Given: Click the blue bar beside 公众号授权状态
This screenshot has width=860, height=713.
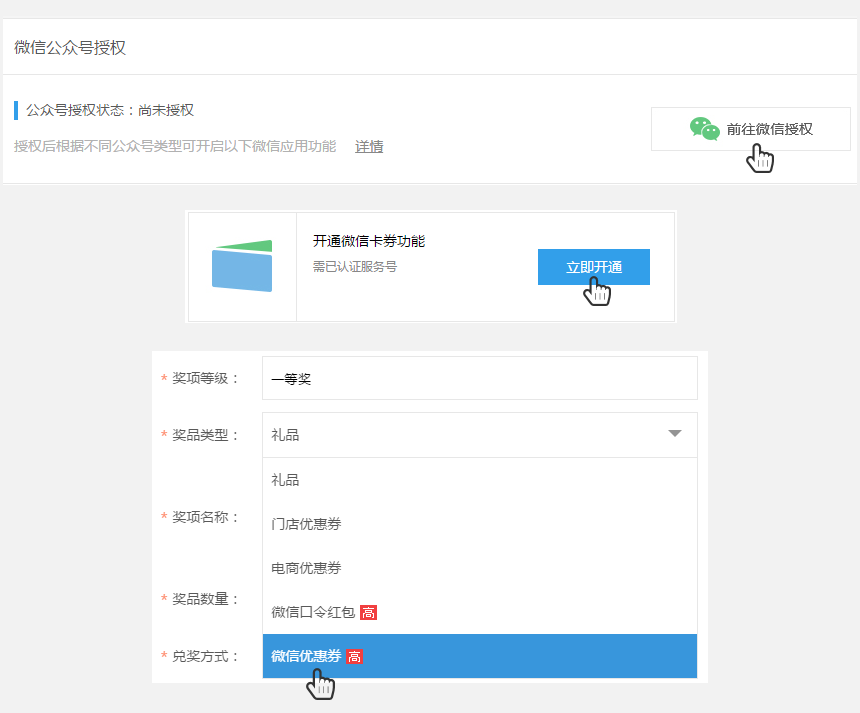Looking at the screenshot, I should [16, 110].
